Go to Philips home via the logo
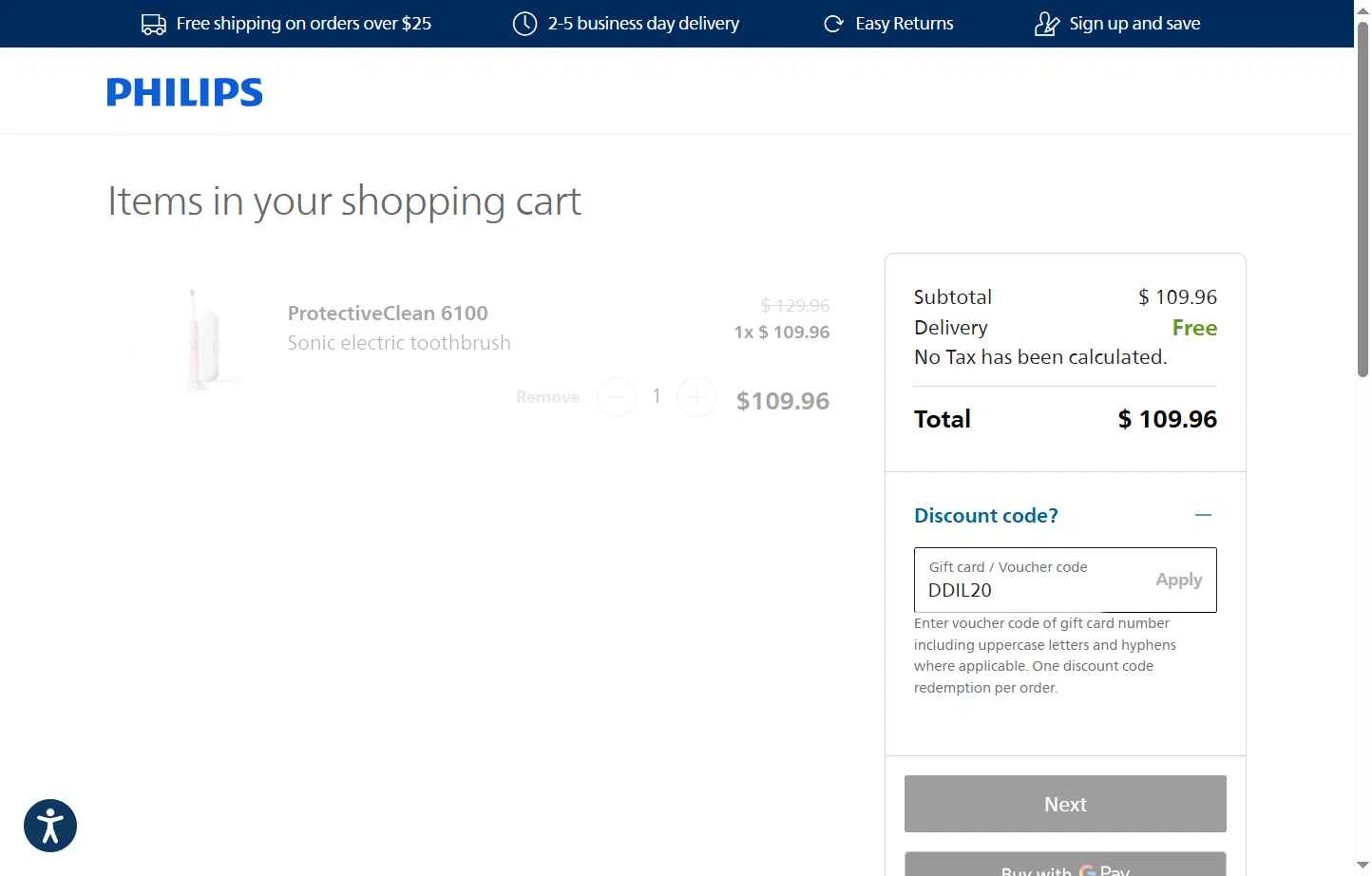The height and width of the screenshot is (876, 1372). pyautogui.click(x=184, y=92)
